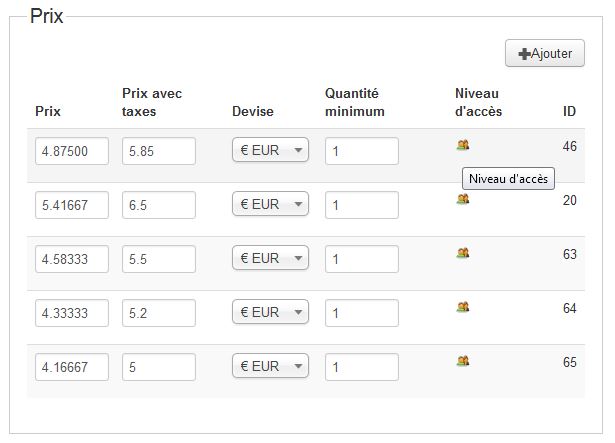This screenshot has width=615, height=443.
Task: Focus the price field showing 5.41667
Action: 72,206
